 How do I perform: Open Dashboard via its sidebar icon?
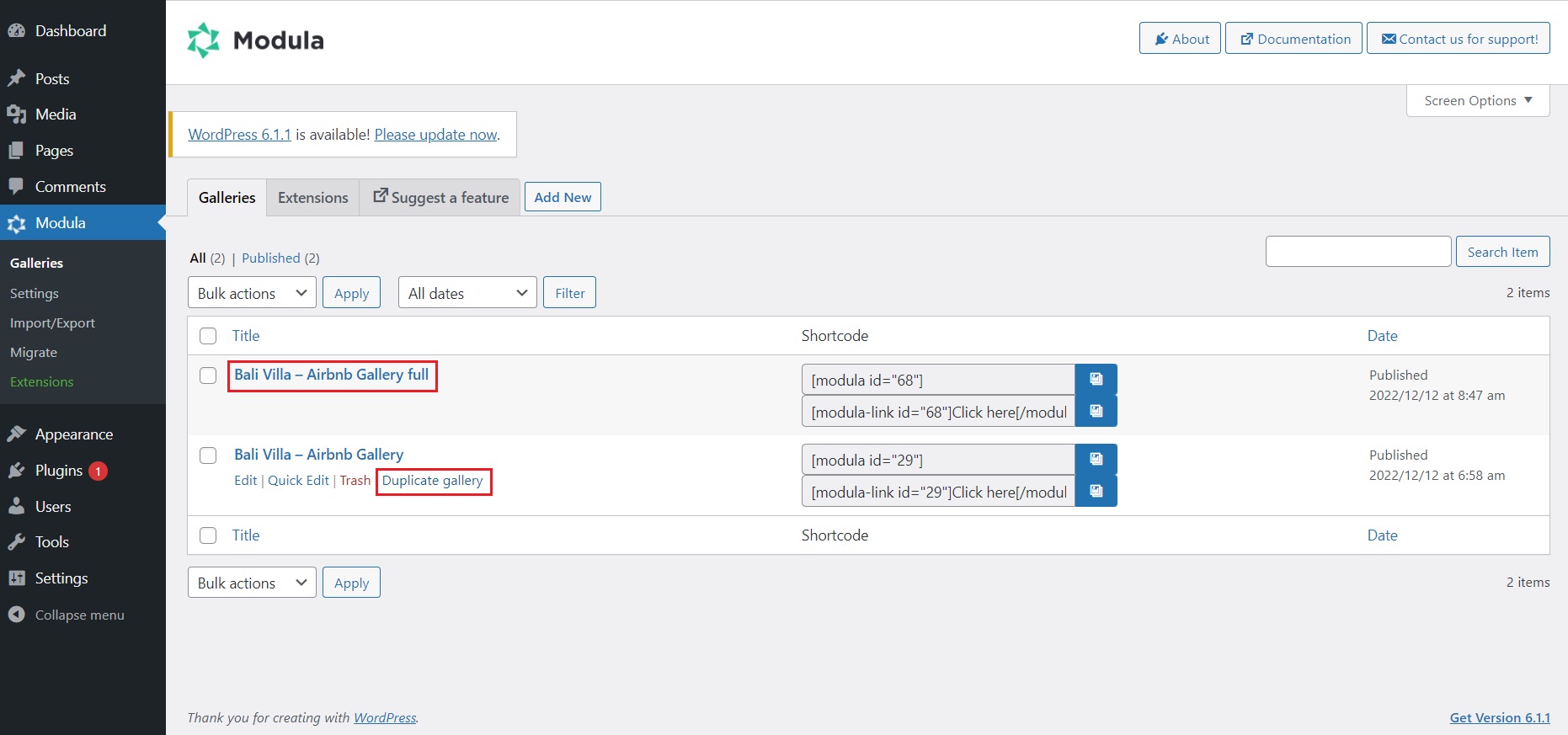pos(16,31)
